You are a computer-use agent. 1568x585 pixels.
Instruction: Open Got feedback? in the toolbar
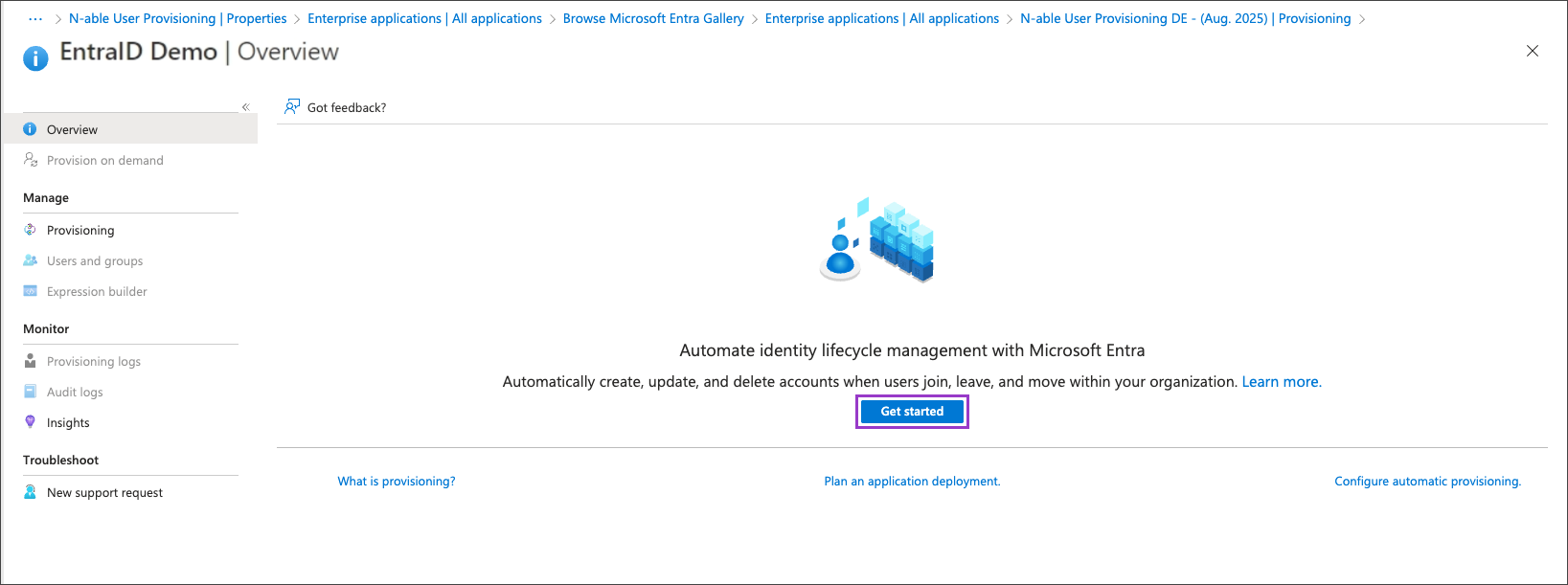click(335, 107)
